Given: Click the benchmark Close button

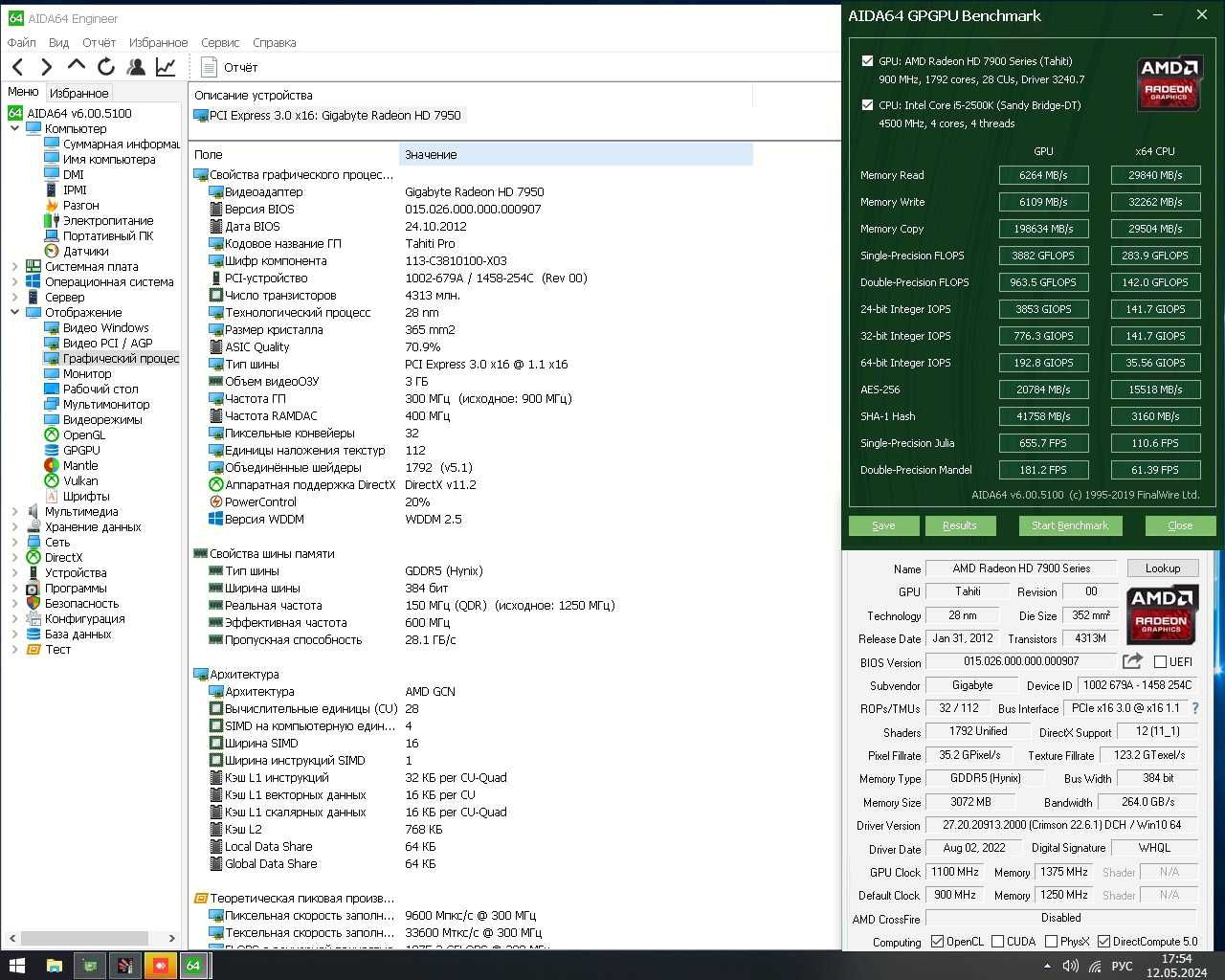Looking at the screenshot, I should [1180, 525].
